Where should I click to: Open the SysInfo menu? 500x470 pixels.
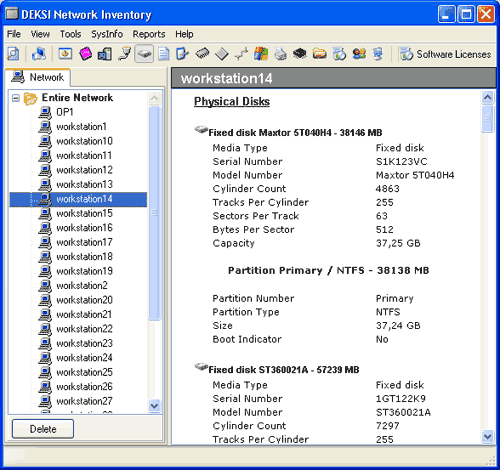tap(107, 34)
